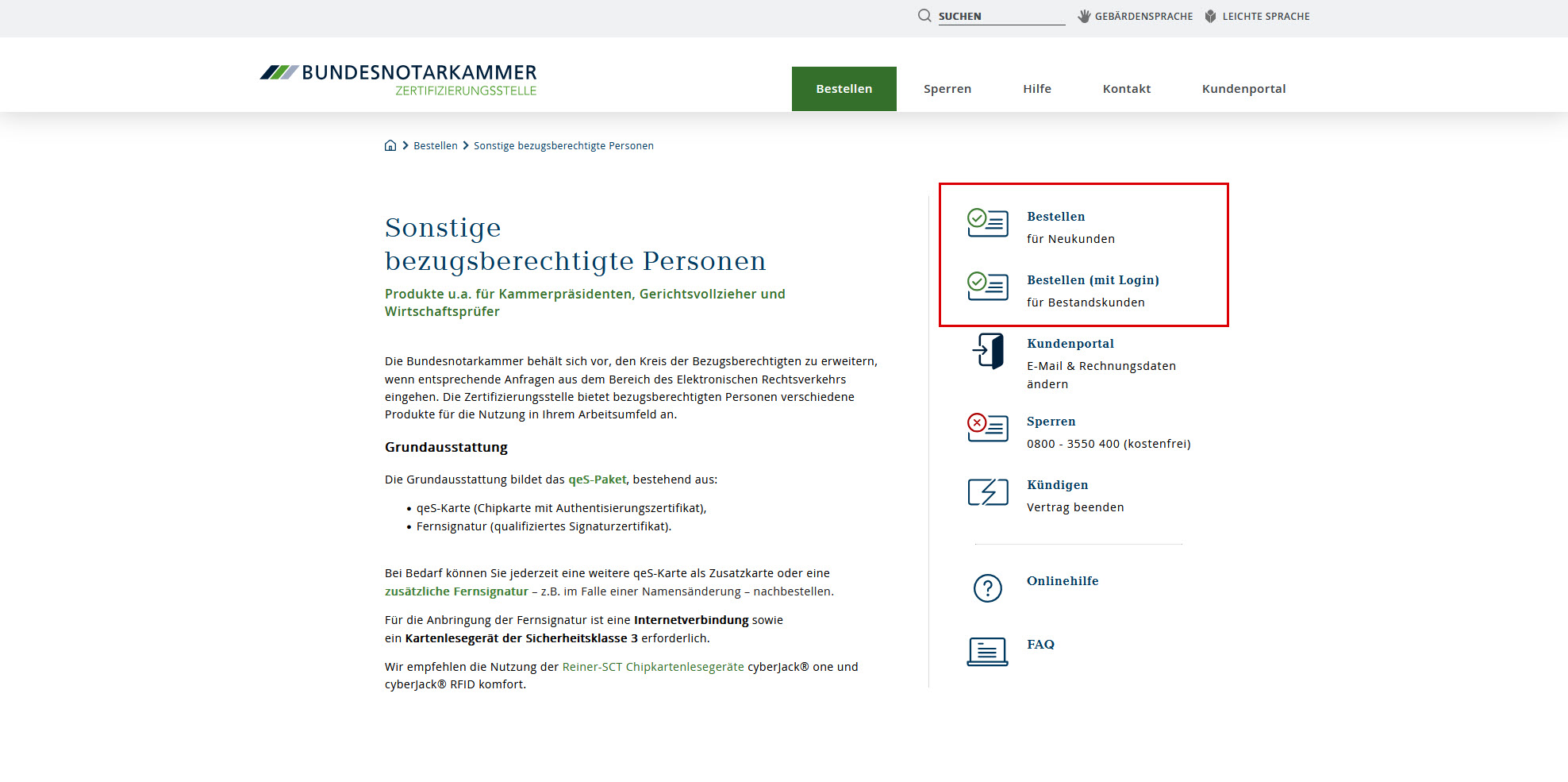The height and width of the screenshot is (782, 1568).
Task: Select Hilfe in the top navigation
Action: point(1036,89)
